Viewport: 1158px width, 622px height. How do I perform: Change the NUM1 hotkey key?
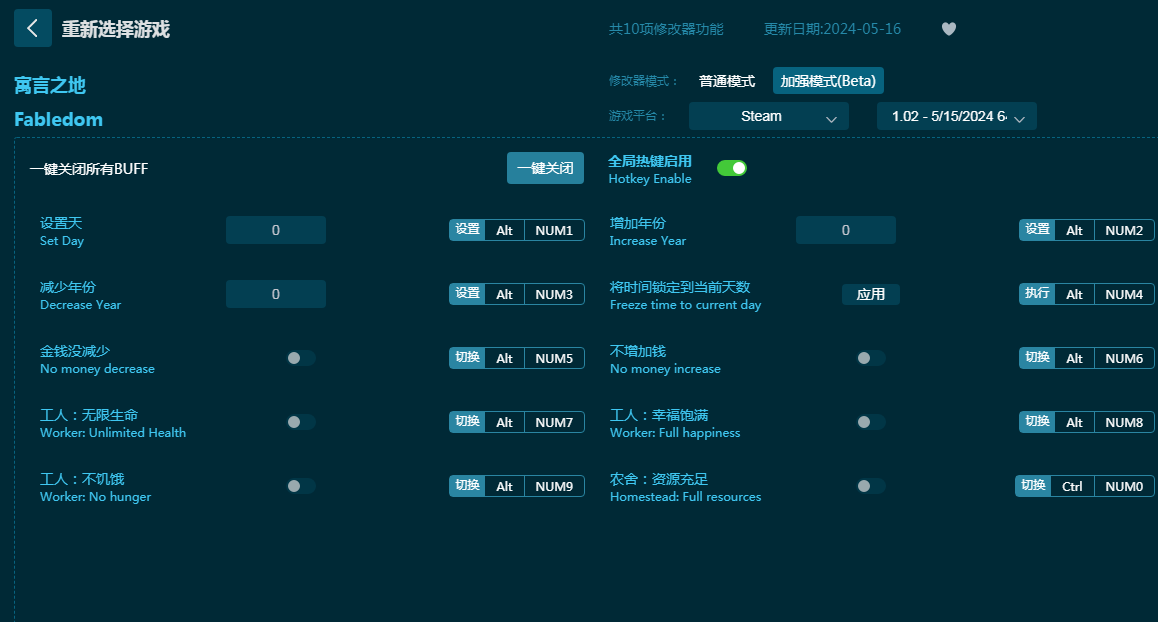tap(554, 230)
